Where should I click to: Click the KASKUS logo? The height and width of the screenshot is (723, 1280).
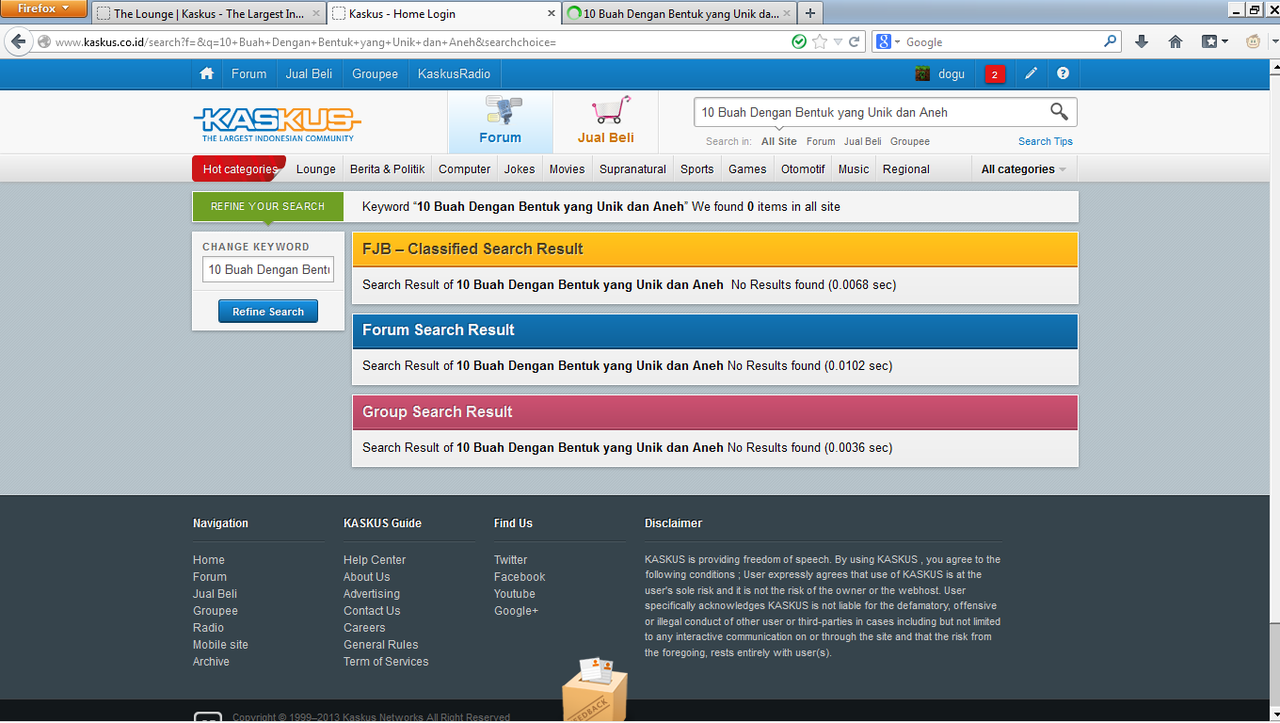click(x=277, y=124)
